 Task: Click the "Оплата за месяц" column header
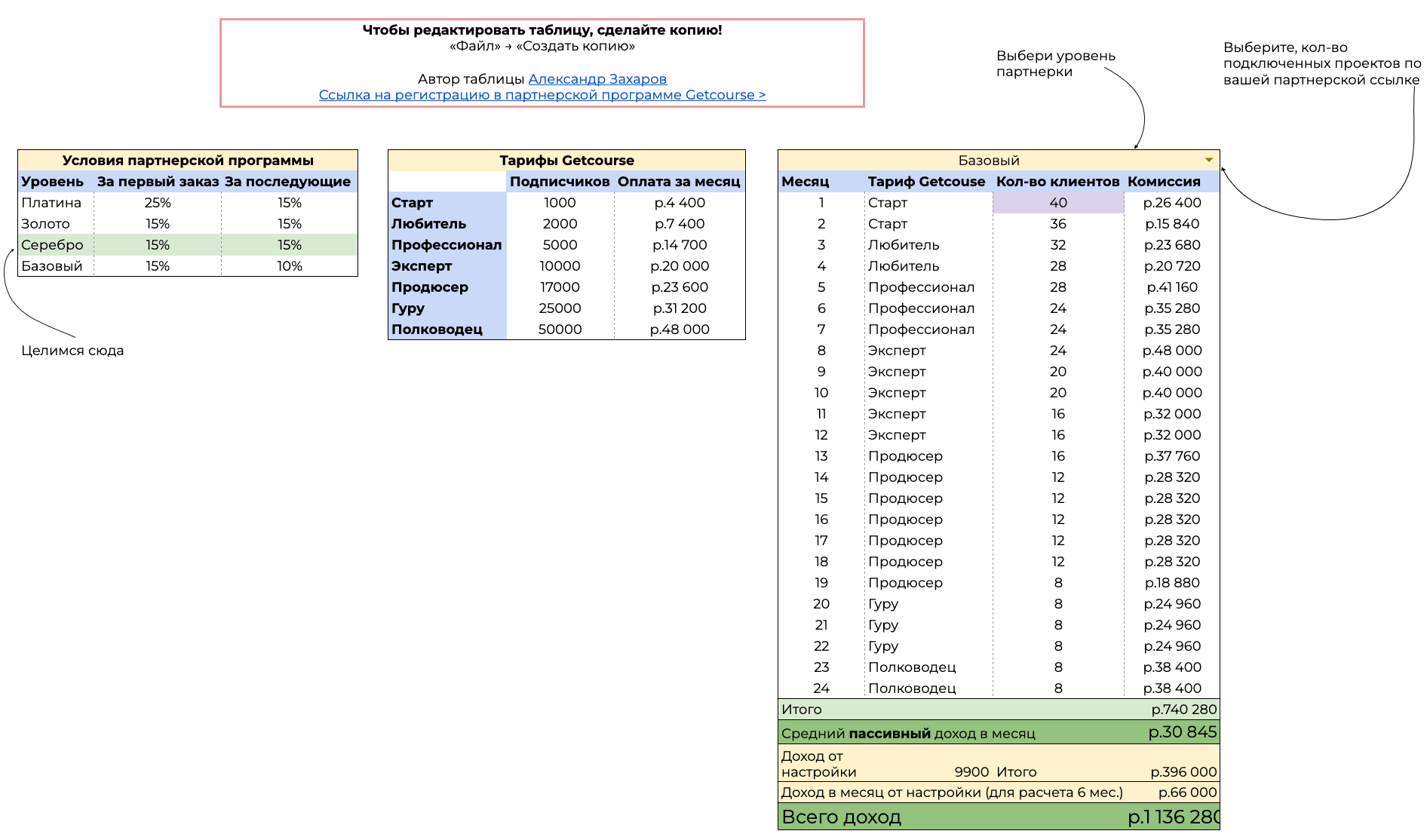pyautogui.click(x=679, y=182)
